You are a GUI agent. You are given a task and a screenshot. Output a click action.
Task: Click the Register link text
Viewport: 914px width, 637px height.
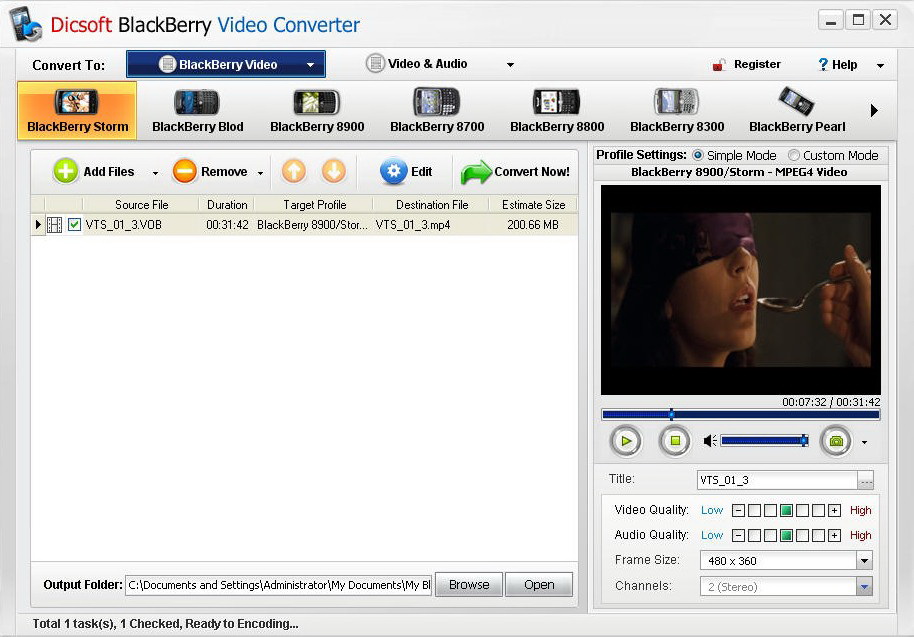[757, 64]
